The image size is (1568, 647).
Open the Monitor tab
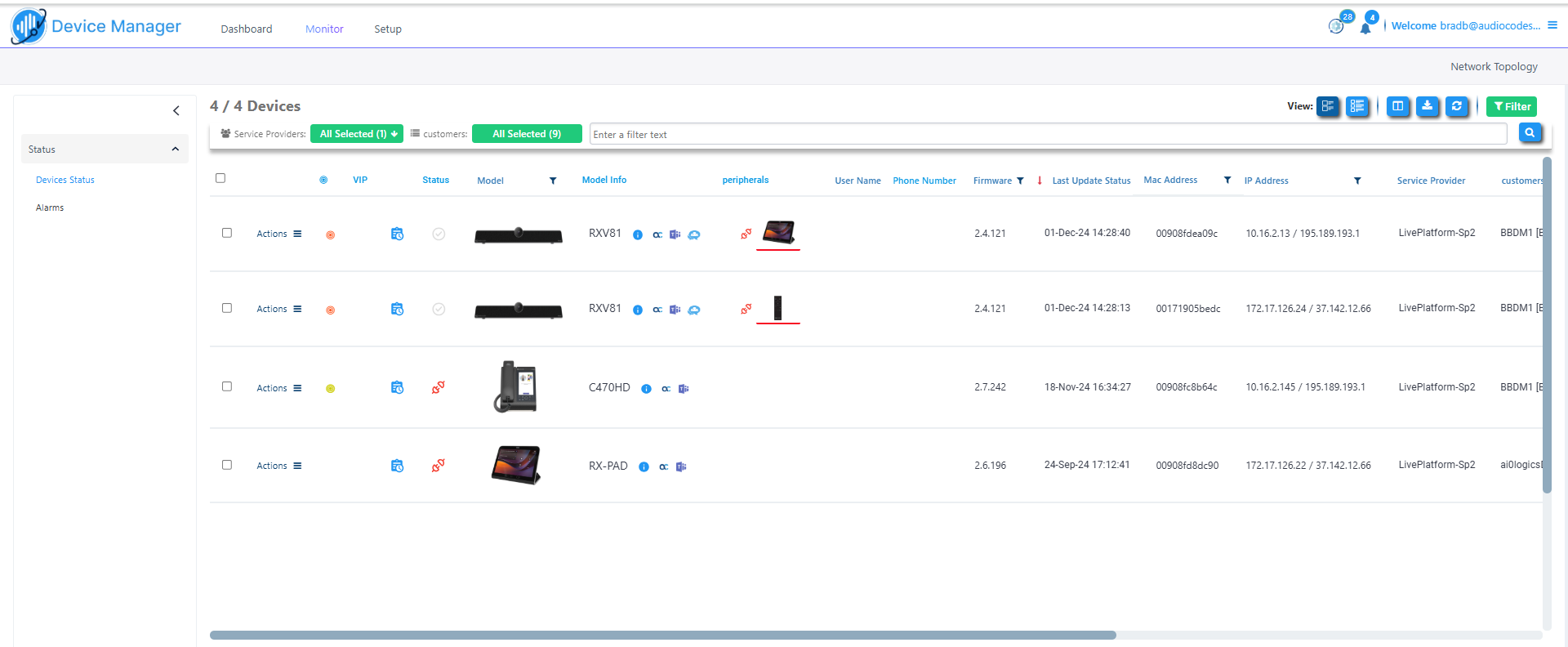pyautogui.click(x=324, y=29)
